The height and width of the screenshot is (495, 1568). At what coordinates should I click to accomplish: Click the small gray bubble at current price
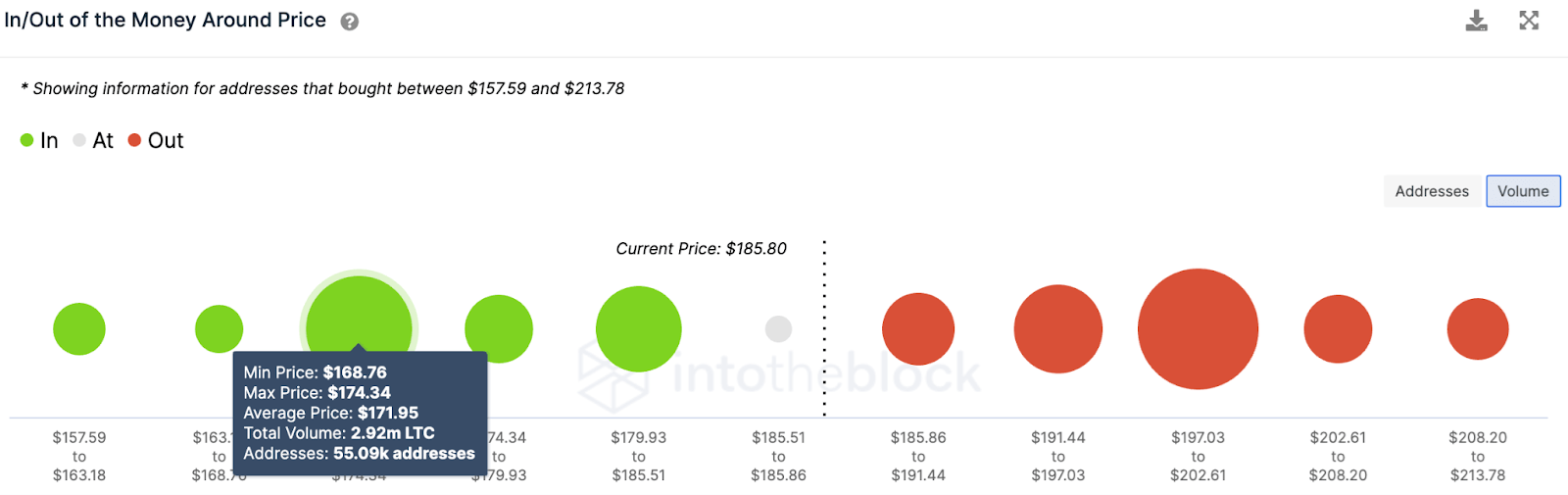778,328
